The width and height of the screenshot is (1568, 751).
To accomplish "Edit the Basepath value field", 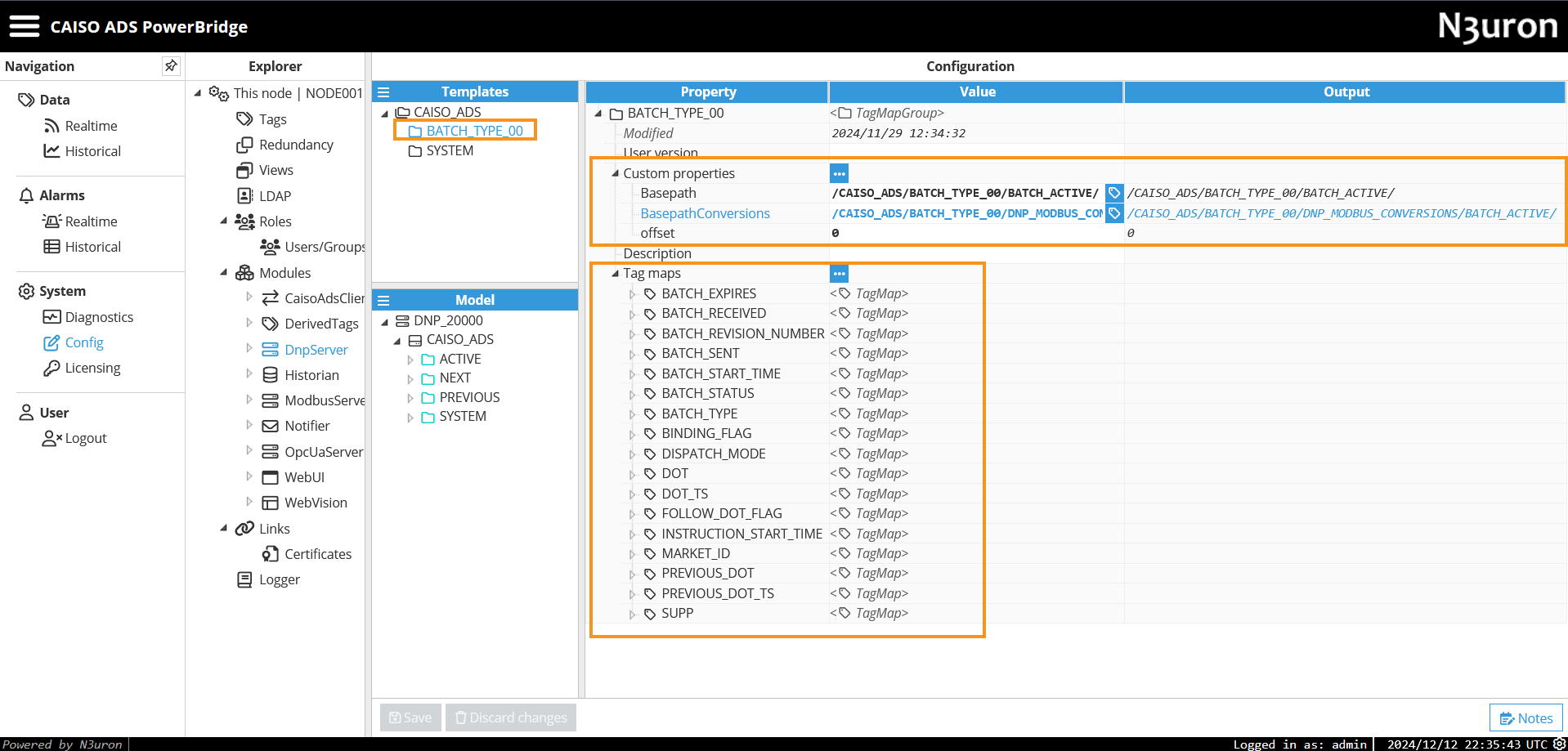I will [x=967, y=193].
